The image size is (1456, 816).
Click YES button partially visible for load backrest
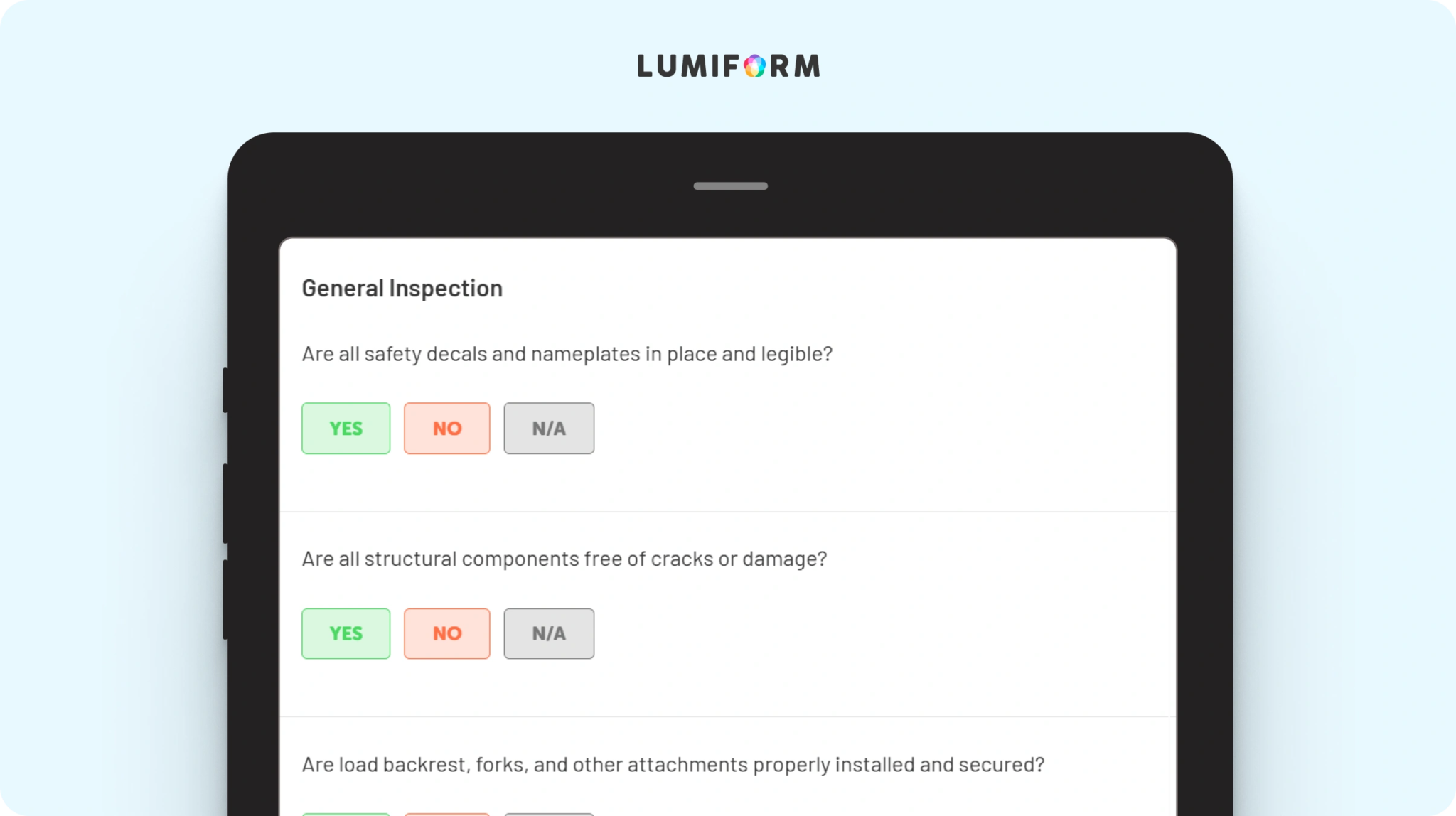(x=346, y=814)
